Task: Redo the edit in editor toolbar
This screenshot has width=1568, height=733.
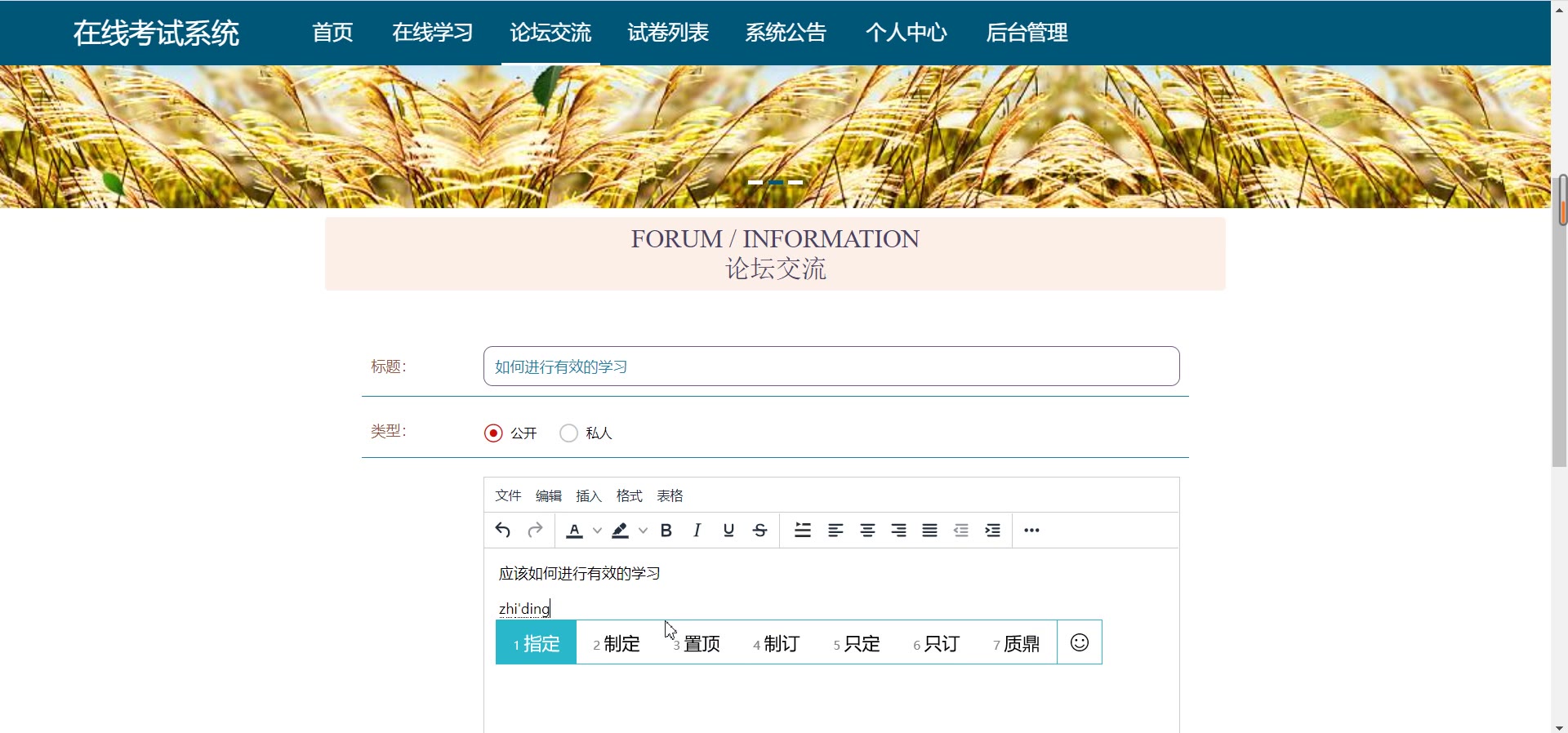Action: coord(535,531)
